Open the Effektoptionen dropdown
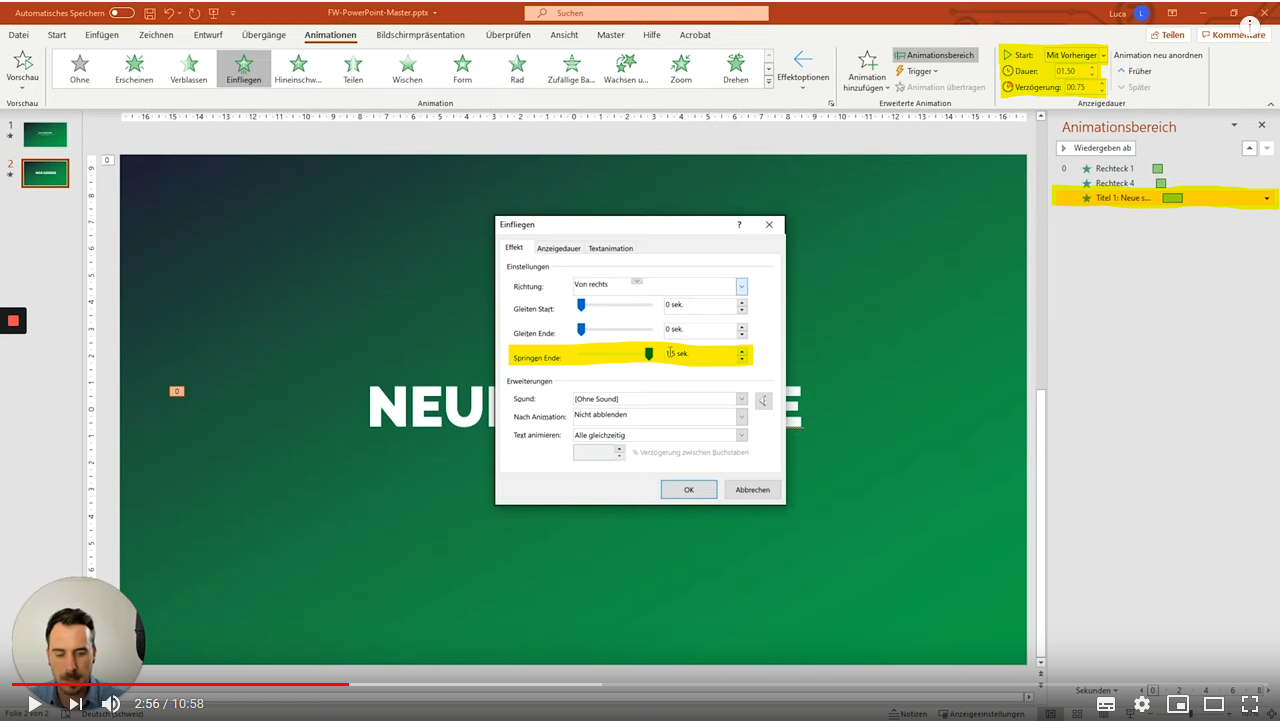The image size is (1280, 721). pos(803,68)
